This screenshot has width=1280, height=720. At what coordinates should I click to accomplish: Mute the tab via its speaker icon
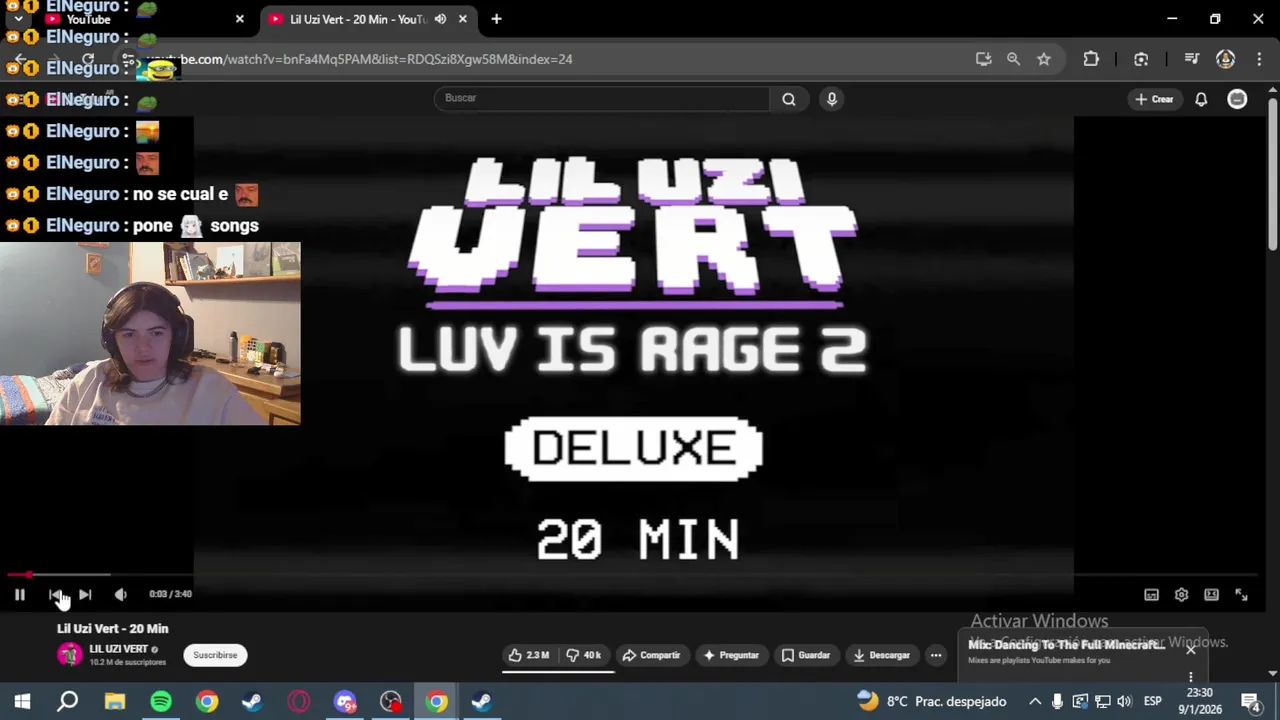pyautogui.click(x=440, y=19)
